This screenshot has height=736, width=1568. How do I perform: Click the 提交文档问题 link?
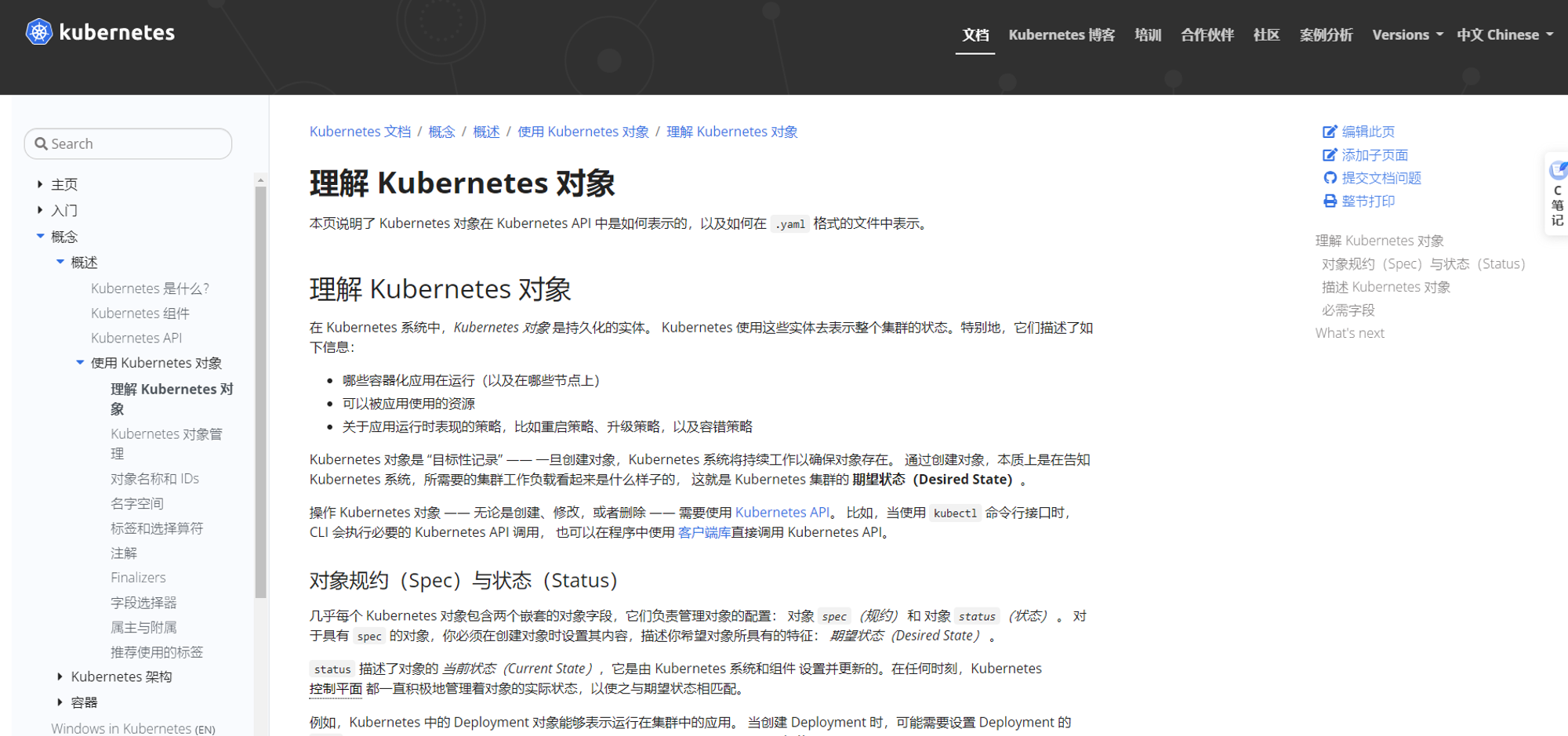point(1381,178)
